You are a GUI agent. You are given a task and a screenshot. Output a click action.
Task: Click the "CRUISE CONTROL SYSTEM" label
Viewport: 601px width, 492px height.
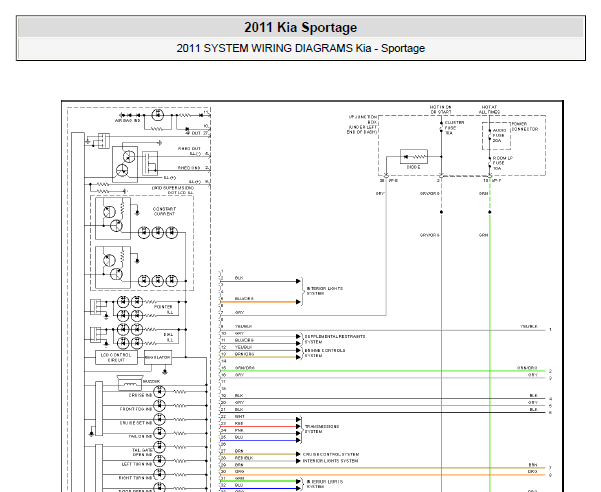[331, 454]
